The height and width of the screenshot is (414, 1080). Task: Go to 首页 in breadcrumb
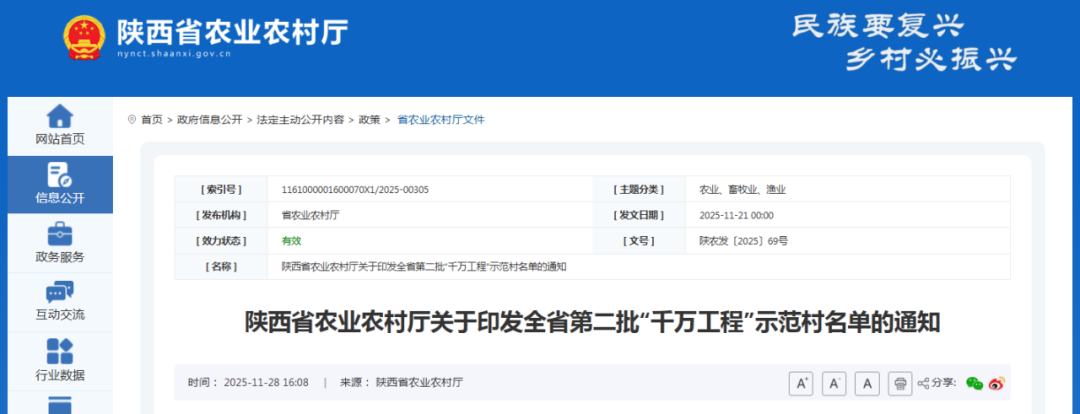(151, 119)
